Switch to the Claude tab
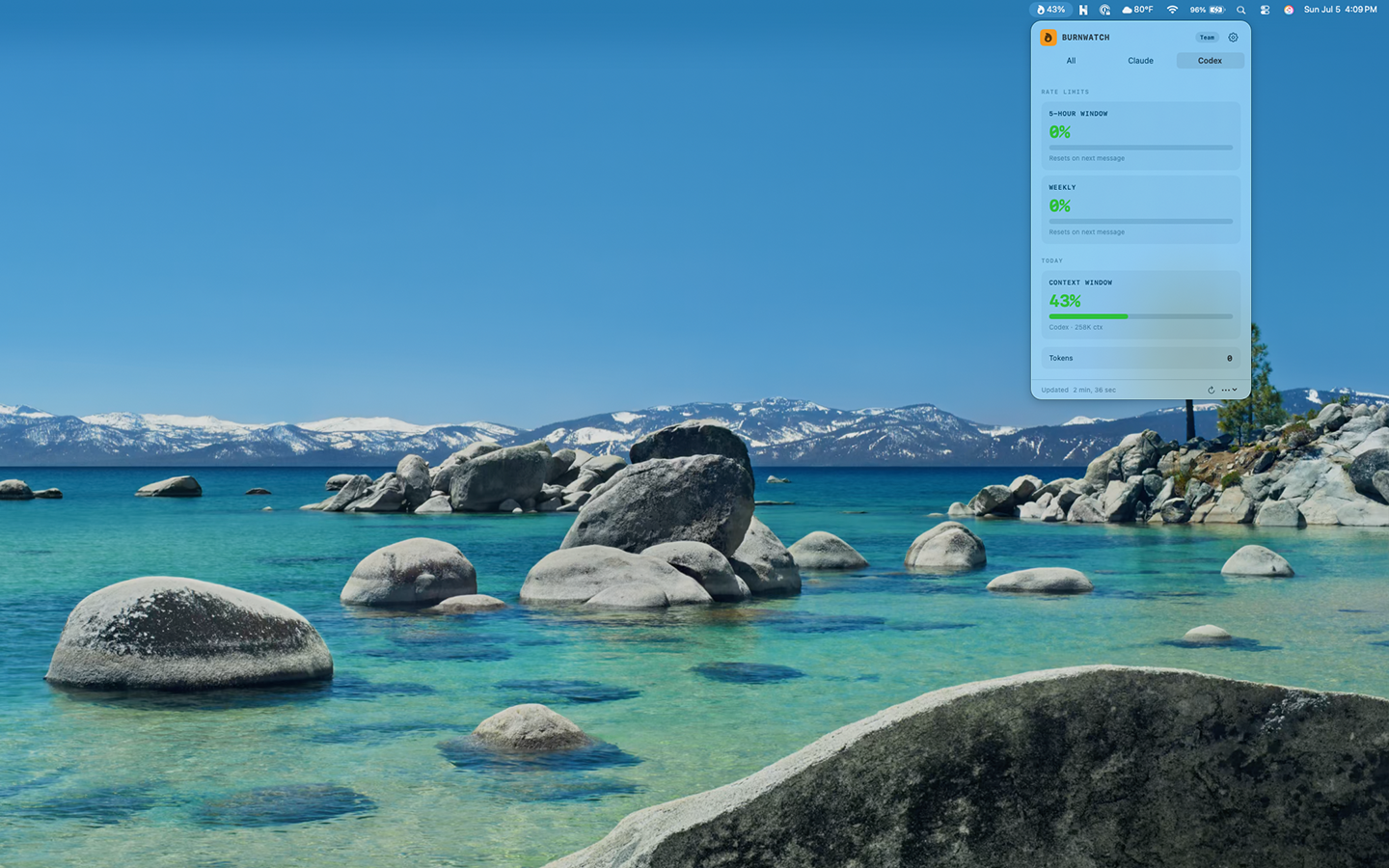This screenshot has height=868, width=1389. tap(1140, 61)
